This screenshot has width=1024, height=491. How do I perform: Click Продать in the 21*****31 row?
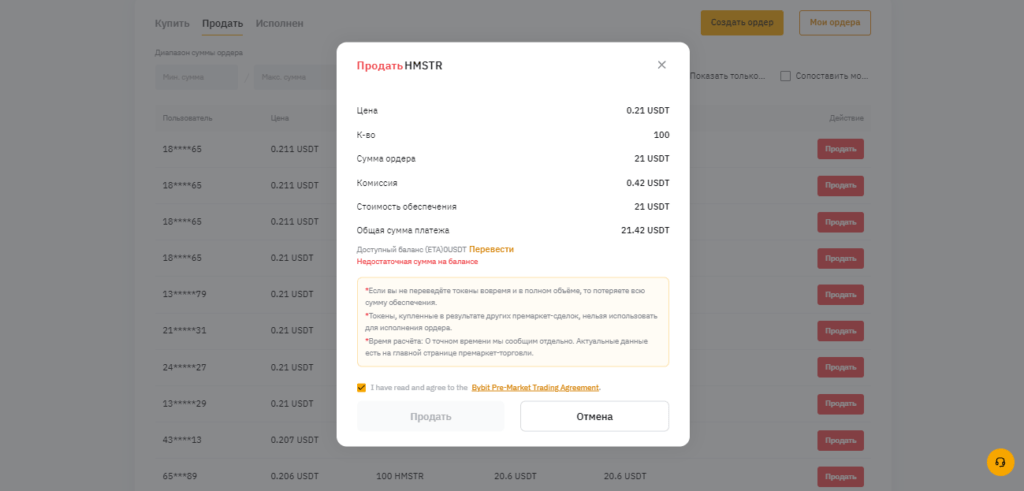click(x=840, y=331)
